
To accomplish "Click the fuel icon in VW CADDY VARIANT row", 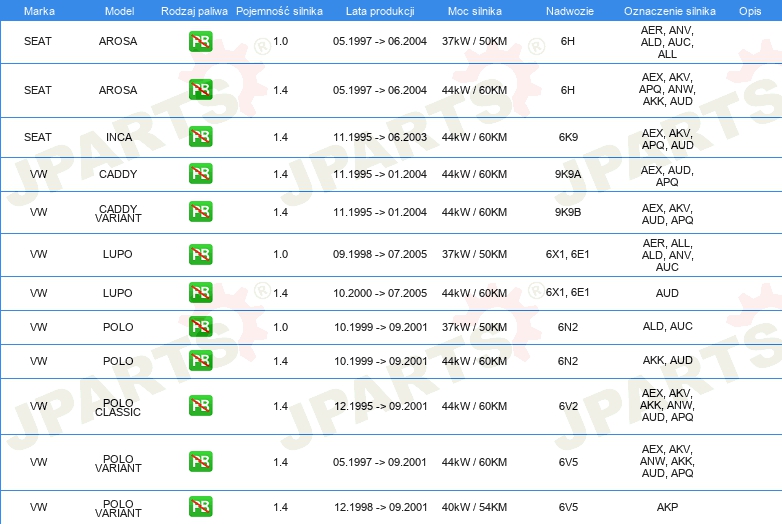I will [200, 212].
